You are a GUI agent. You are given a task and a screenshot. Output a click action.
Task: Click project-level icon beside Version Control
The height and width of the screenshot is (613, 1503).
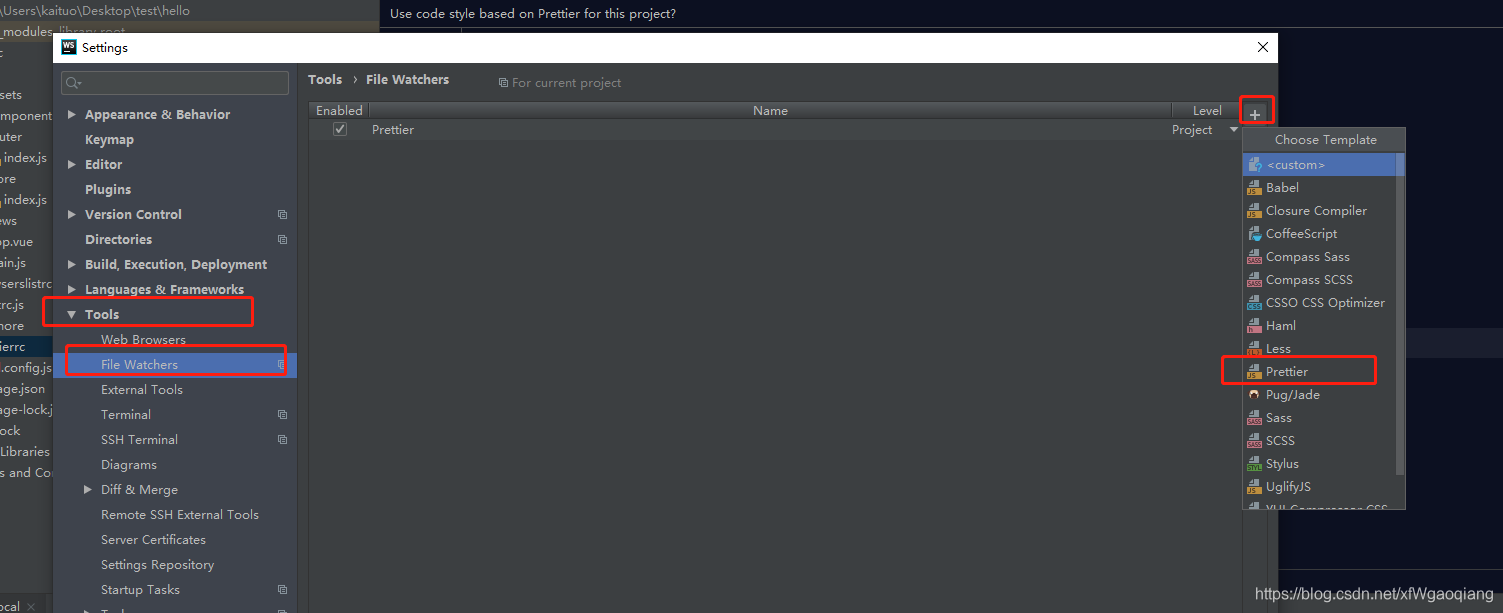point(282,215)
